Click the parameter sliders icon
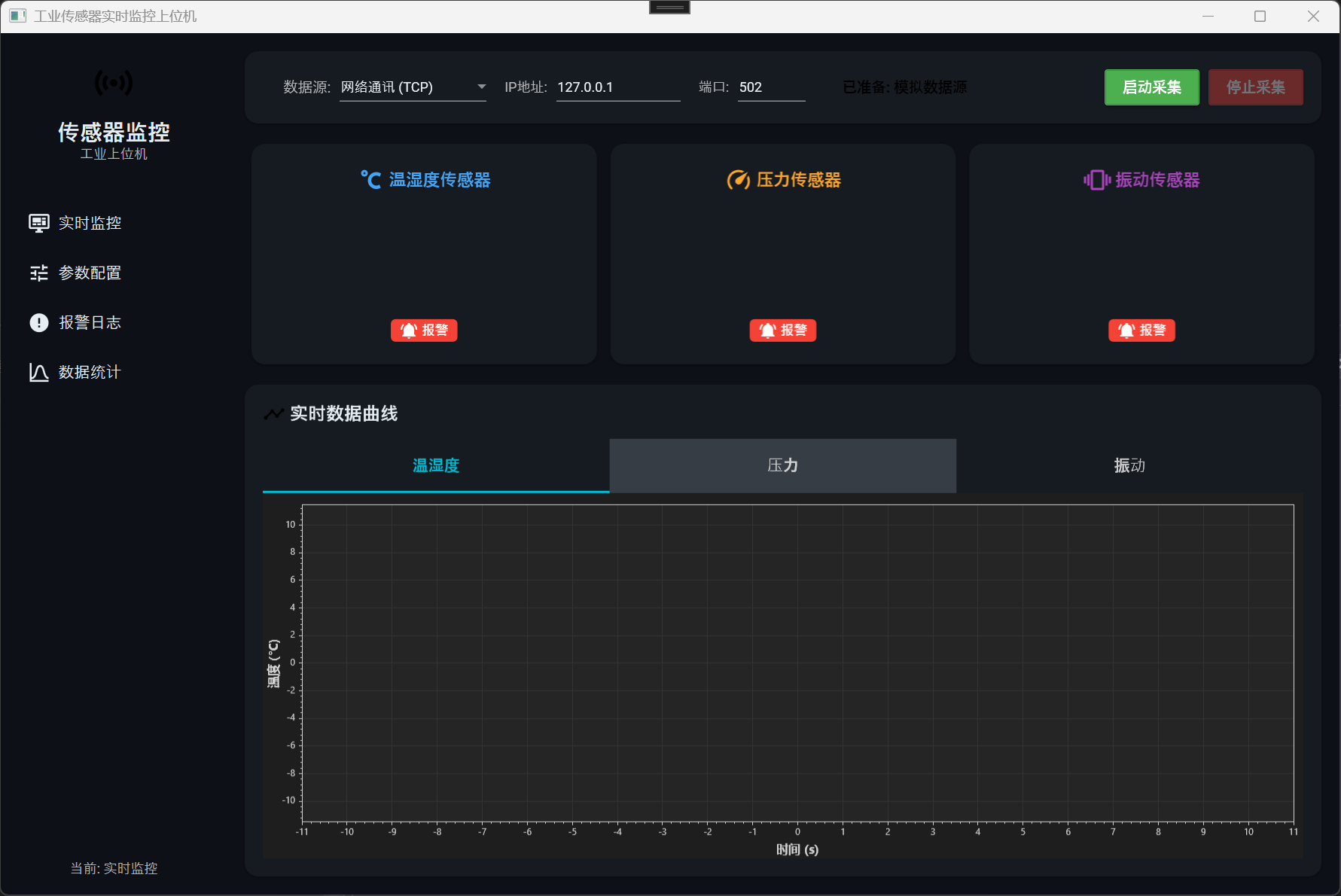Viewport: 1341px width, 896px height. coord(39,273)
